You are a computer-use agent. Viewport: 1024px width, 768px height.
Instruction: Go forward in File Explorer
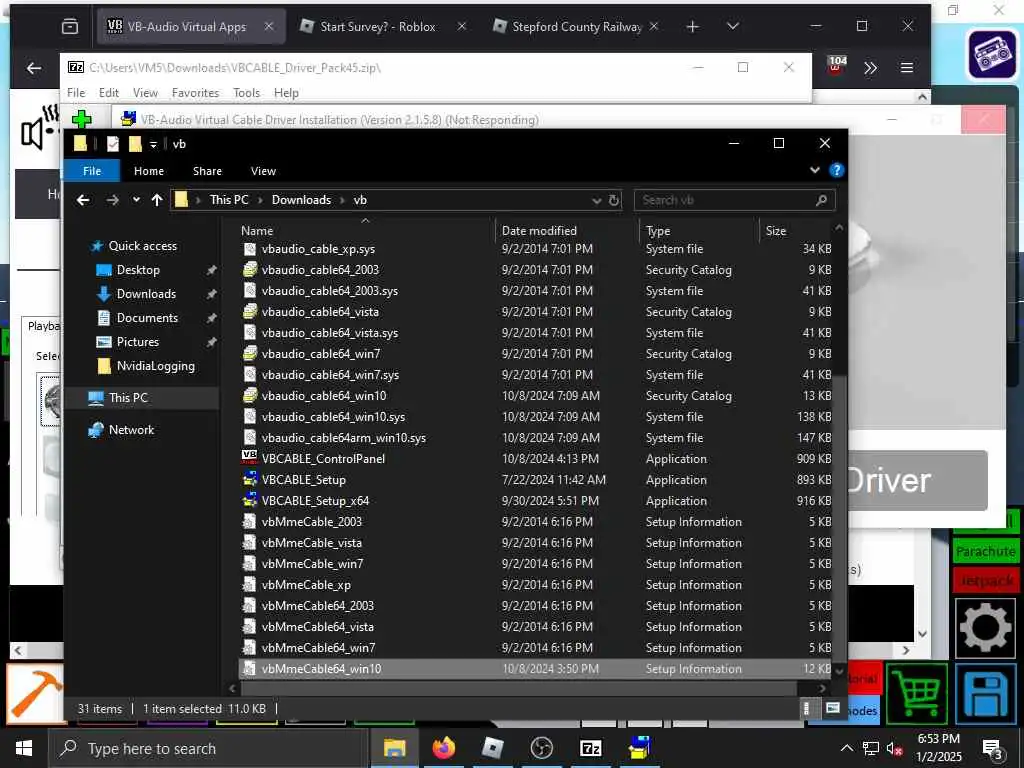pos(112,200)
